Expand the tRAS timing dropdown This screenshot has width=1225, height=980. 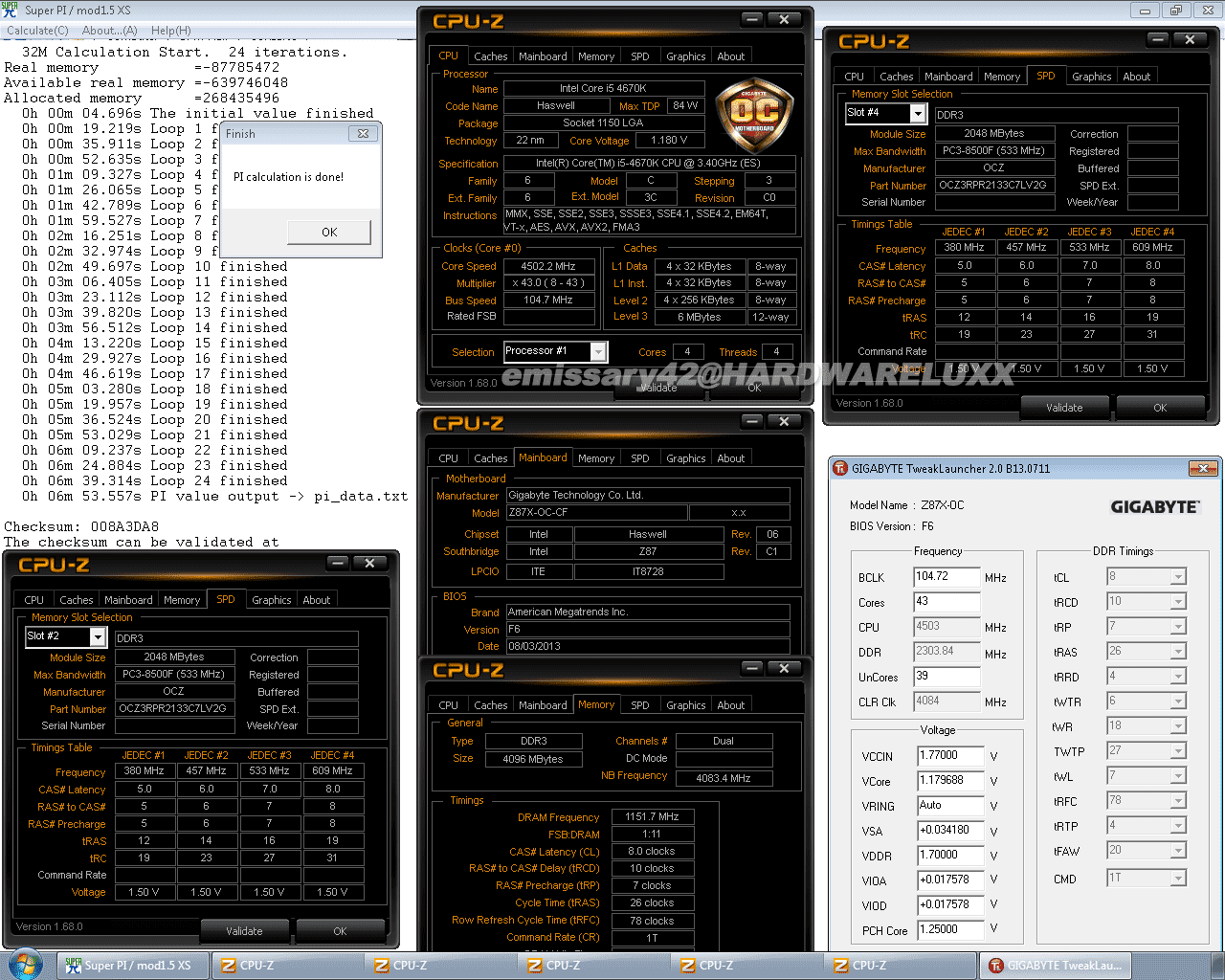pos(1178,652)
